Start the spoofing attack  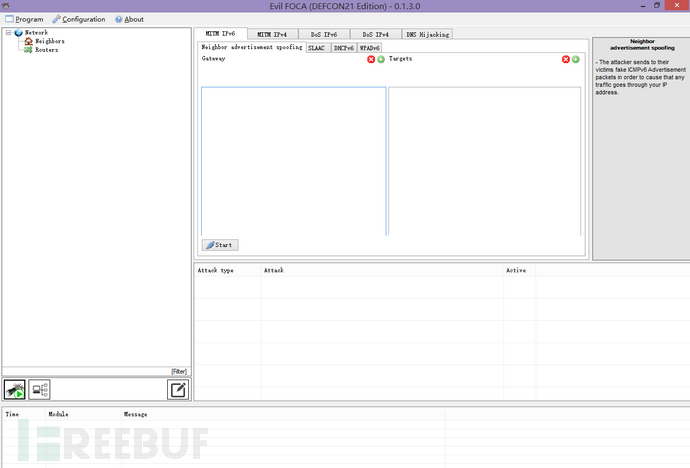click(x=220, y=245)
